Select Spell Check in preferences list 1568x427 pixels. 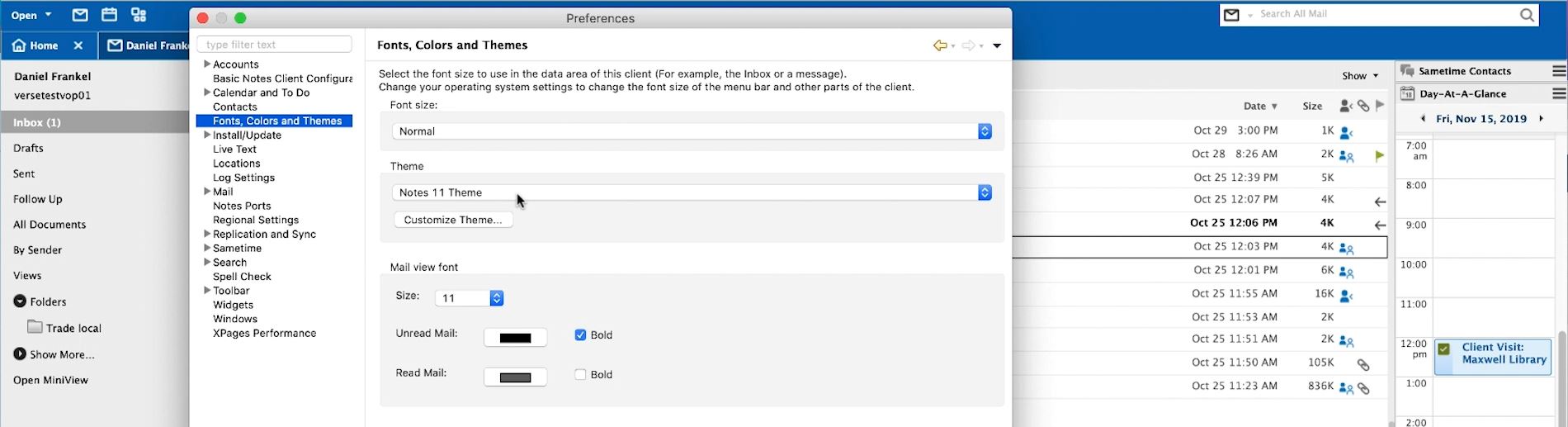coord(242,277)
